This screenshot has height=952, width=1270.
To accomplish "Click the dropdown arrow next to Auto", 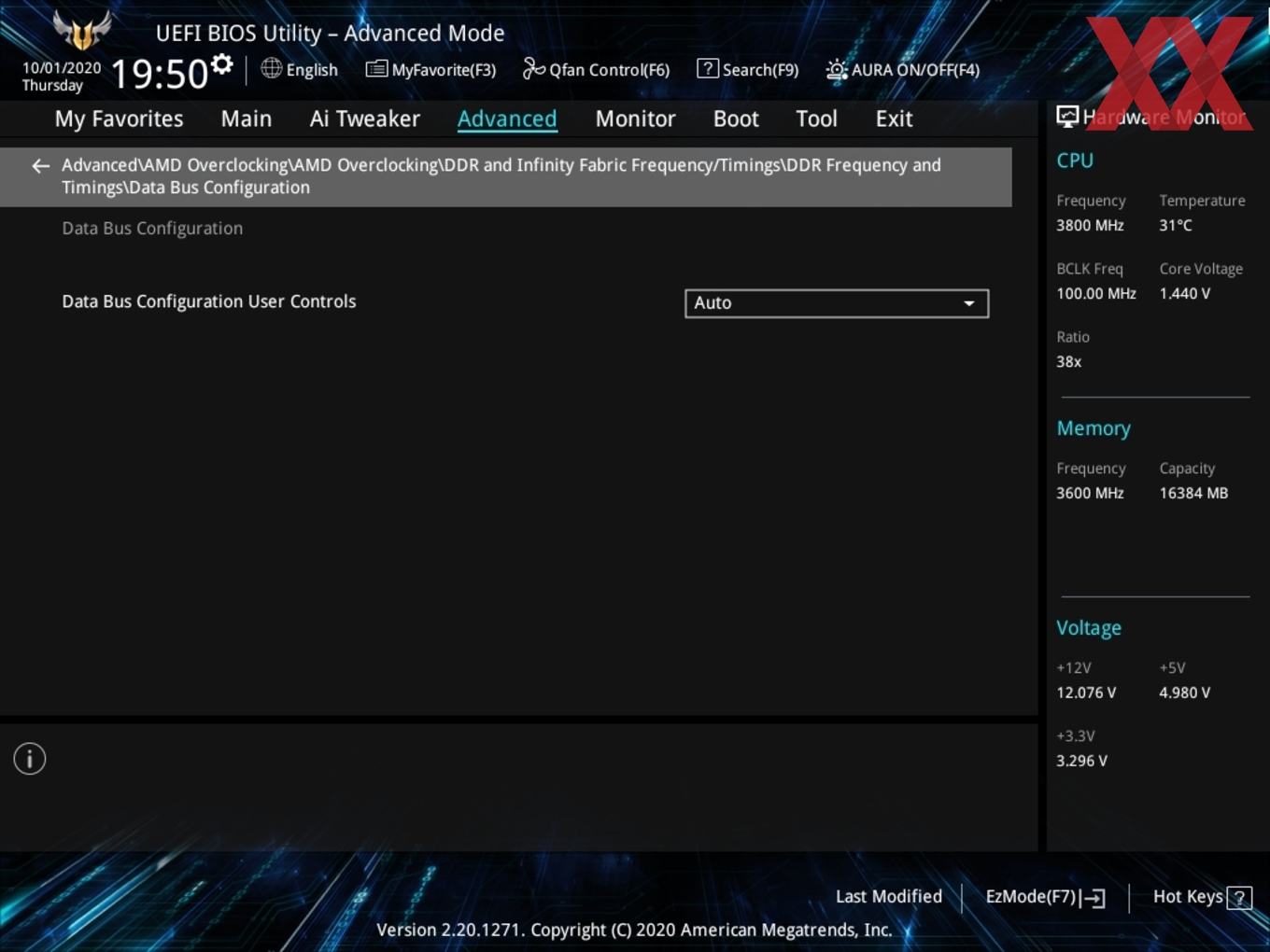I will 969,303.
